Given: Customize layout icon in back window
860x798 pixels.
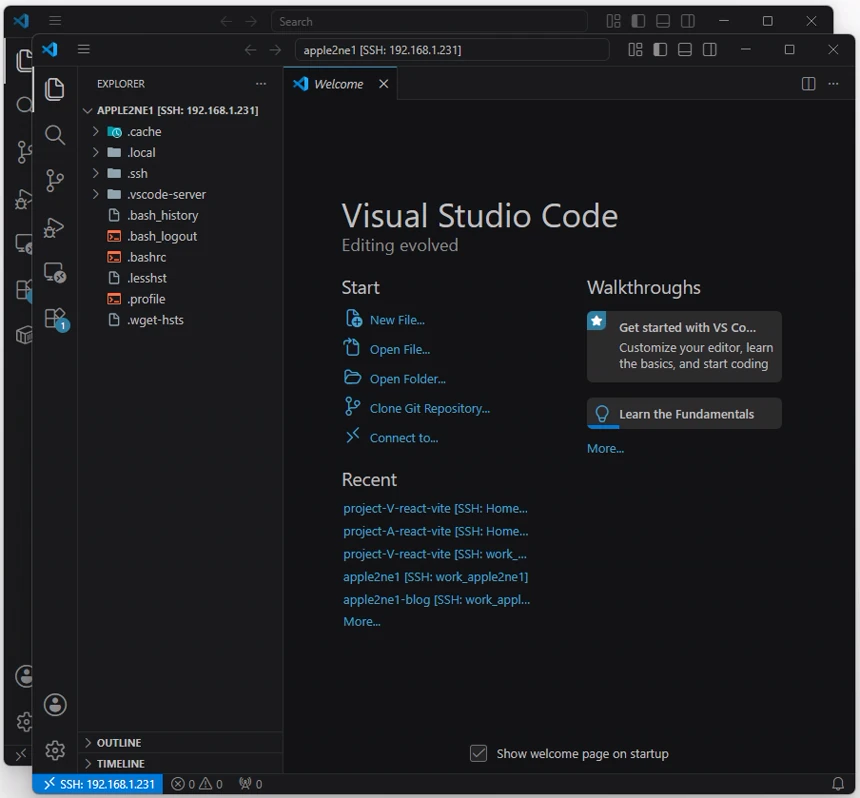Looking at the screenshot, I should pos(613,21).
